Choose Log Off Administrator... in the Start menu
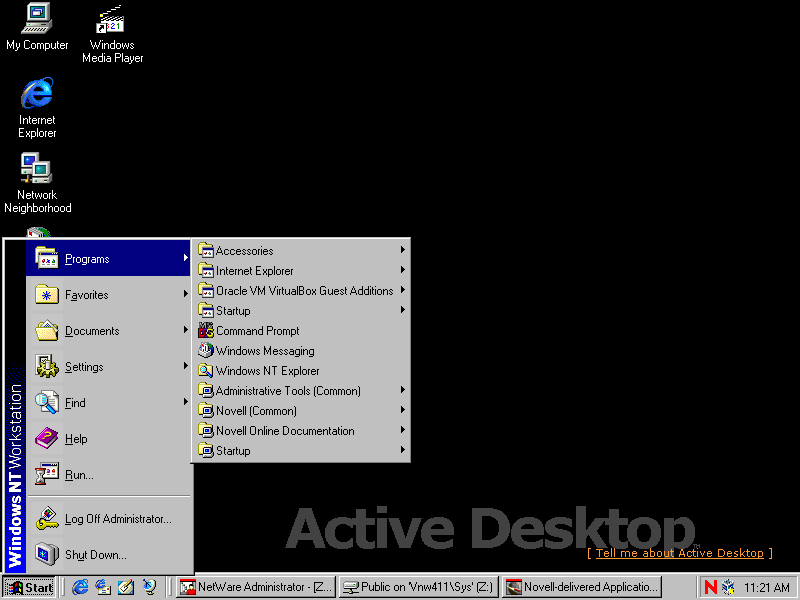 tap(109, 519)
